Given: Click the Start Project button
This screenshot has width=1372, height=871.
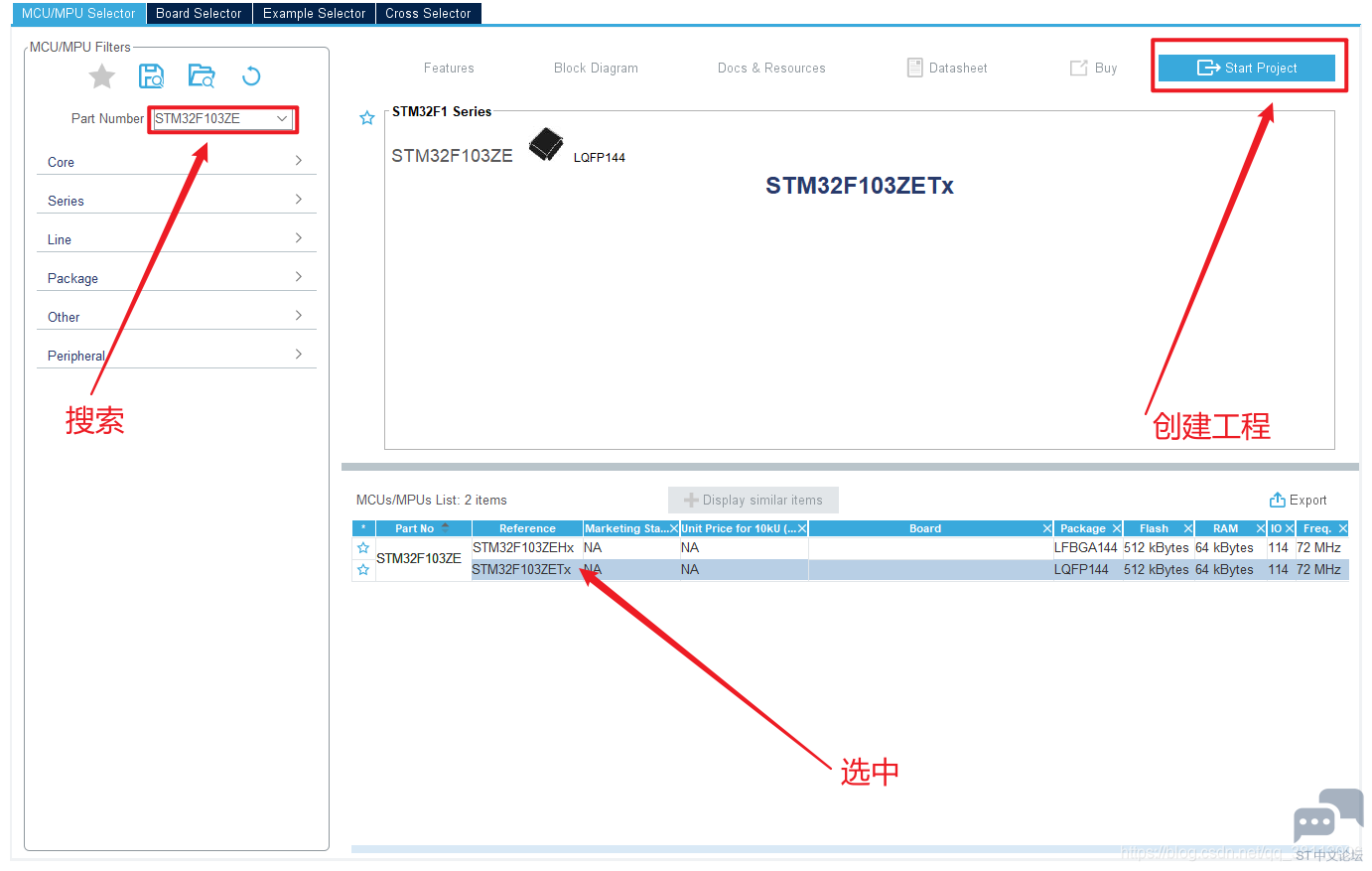Looking at the screenshot, I should [x=1247, y=68].
